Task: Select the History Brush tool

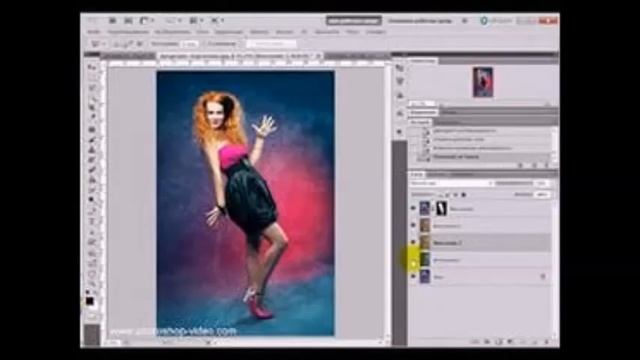Action: point(92,160)
